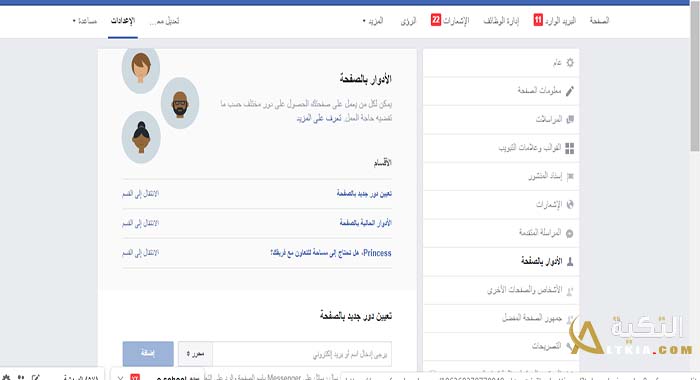
Task: Select معلومات الصفحة in the sidebar
Action: click(x=501, y=91)
